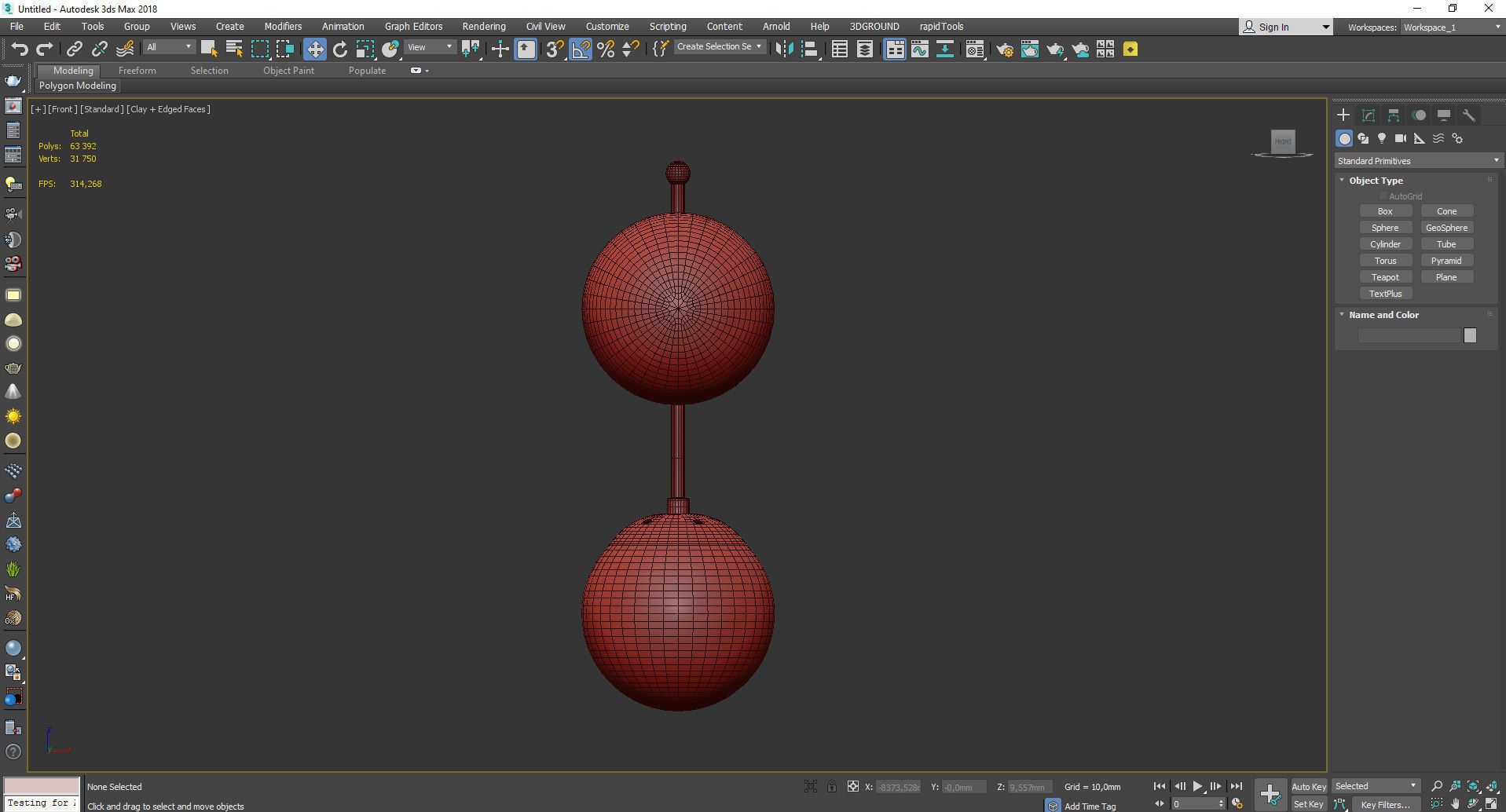Activate the Pan View hand tool

1455,803
